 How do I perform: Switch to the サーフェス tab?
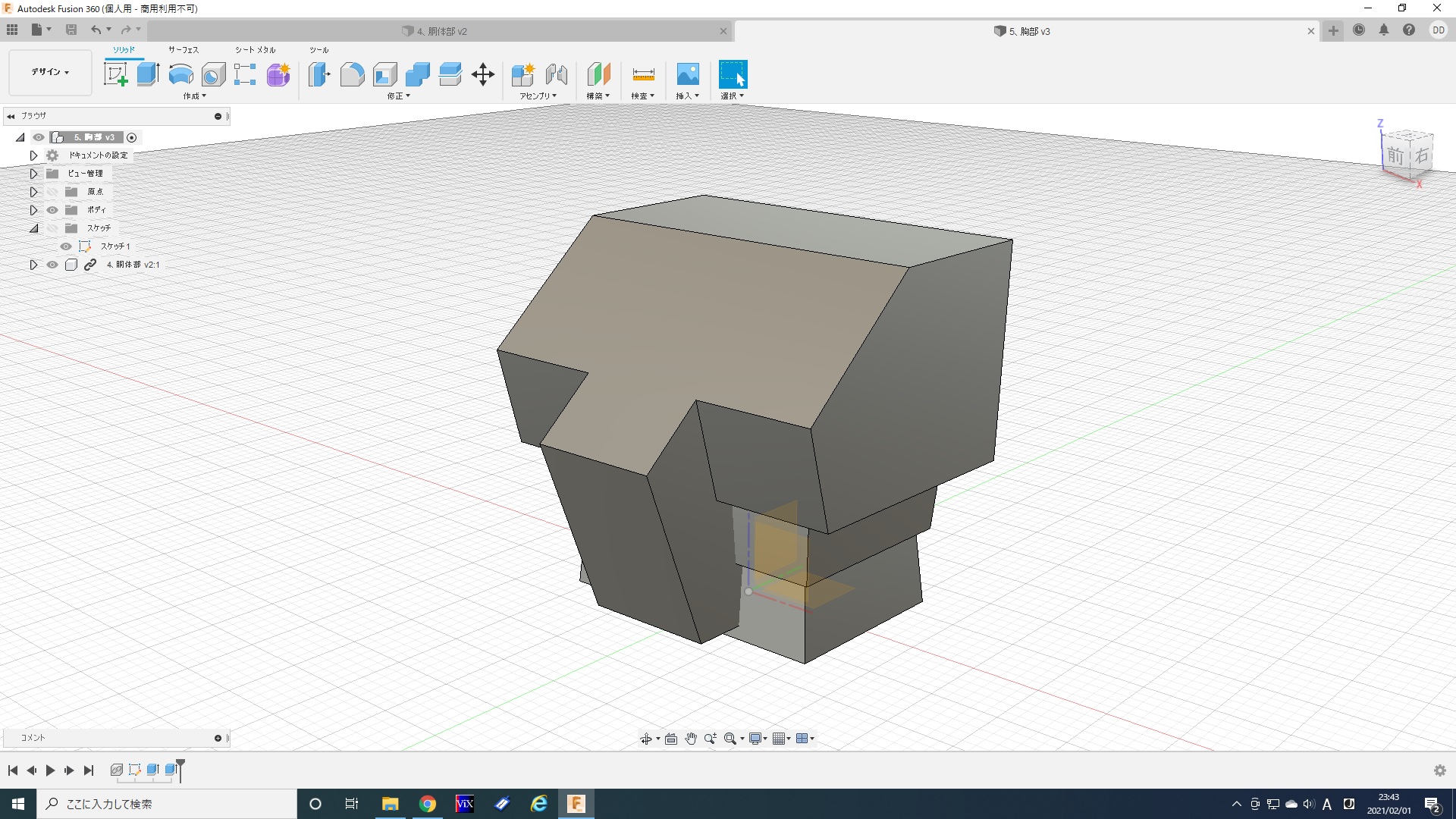184,50
